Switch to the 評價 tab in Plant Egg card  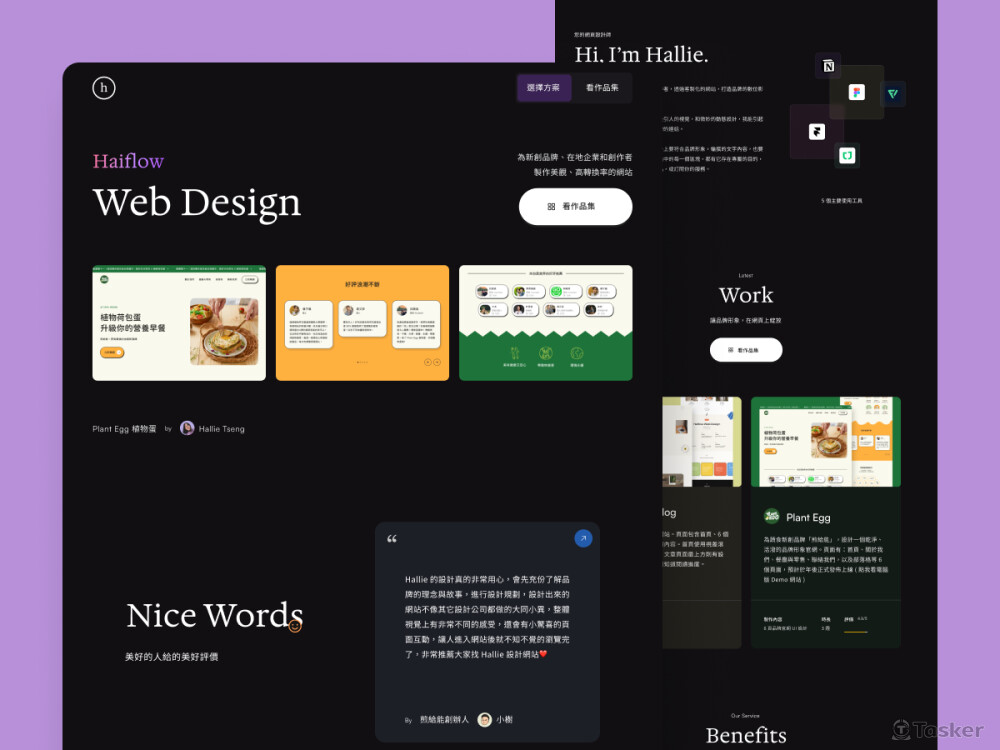click(x=850, y=619)
